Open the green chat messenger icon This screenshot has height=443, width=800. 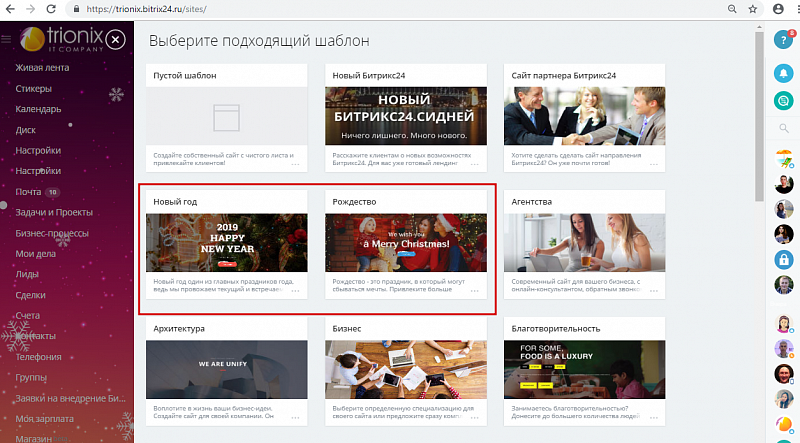783,100
